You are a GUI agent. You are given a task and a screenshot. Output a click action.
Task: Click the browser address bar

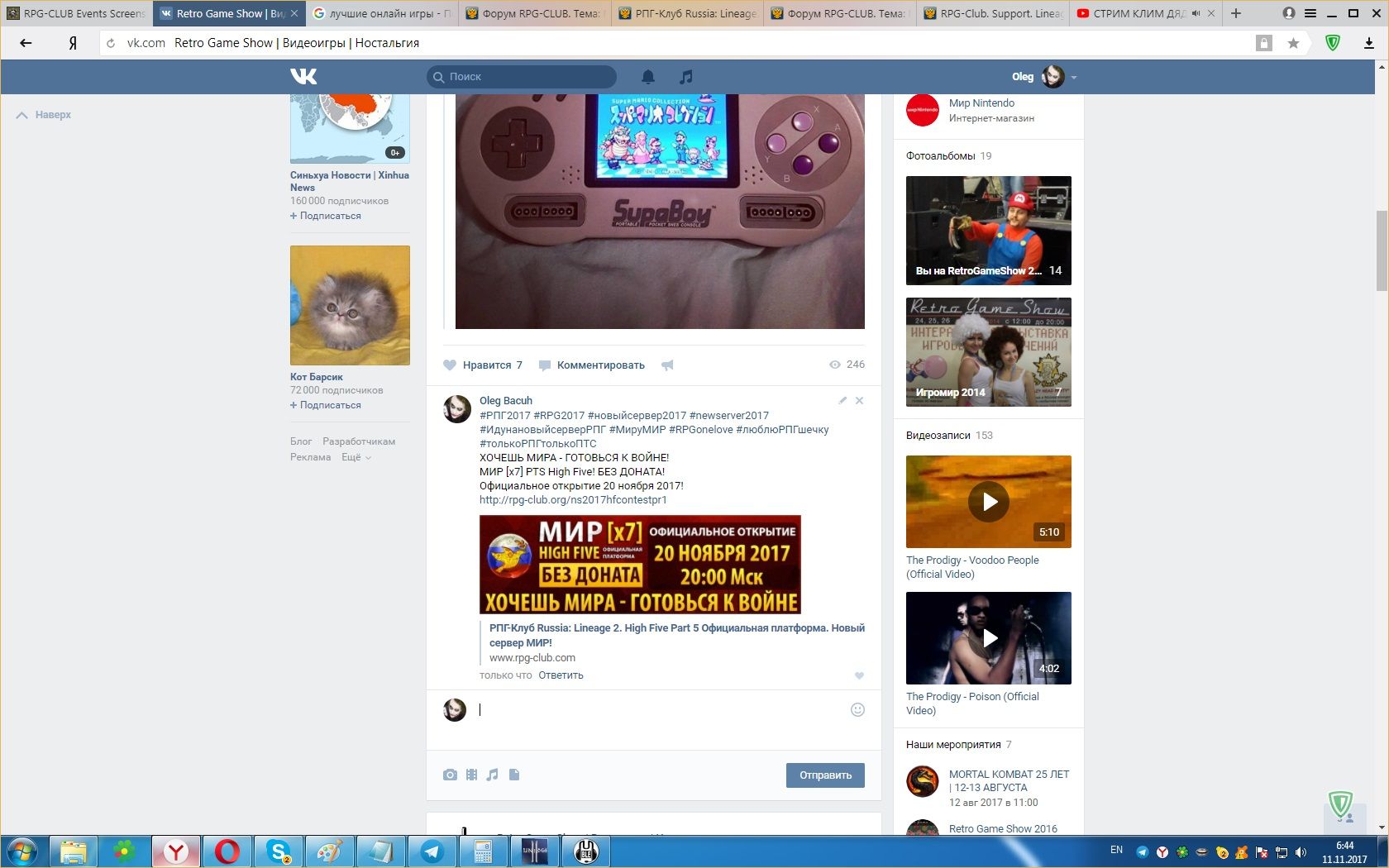[x=678, y=43]
